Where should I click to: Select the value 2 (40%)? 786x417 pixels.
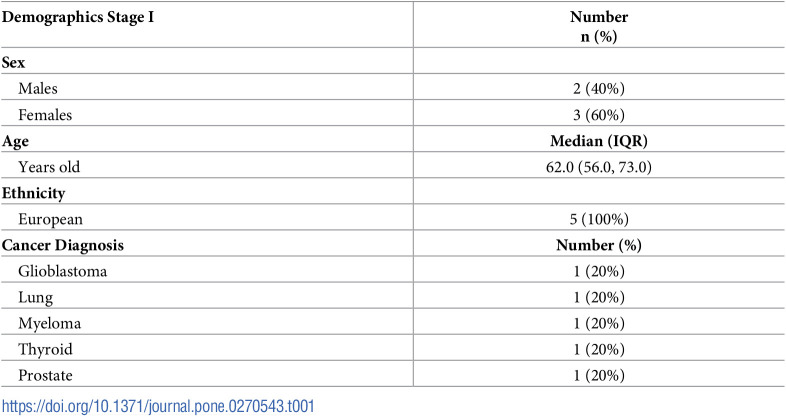coord(599,89)
